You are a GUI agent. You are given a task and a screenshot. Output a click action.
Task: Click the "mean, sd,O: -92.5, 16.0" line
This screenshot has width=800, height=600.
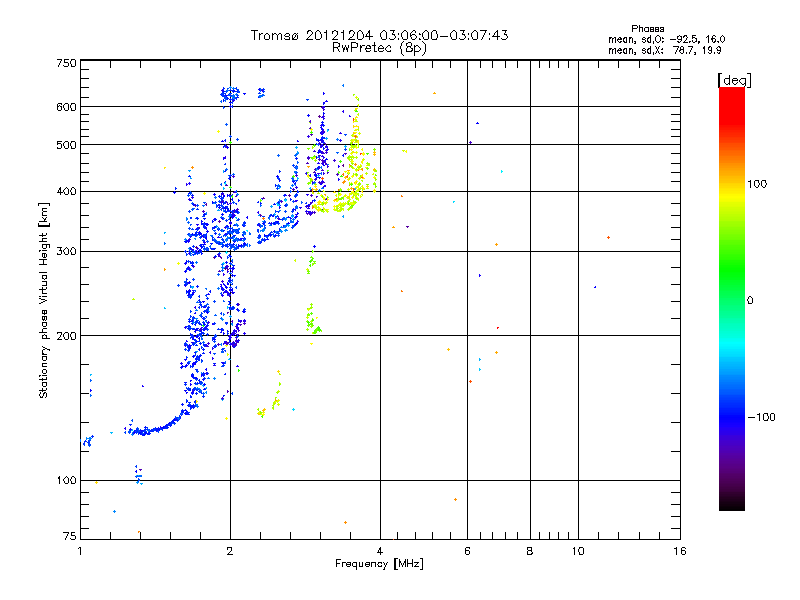point(666,39)
